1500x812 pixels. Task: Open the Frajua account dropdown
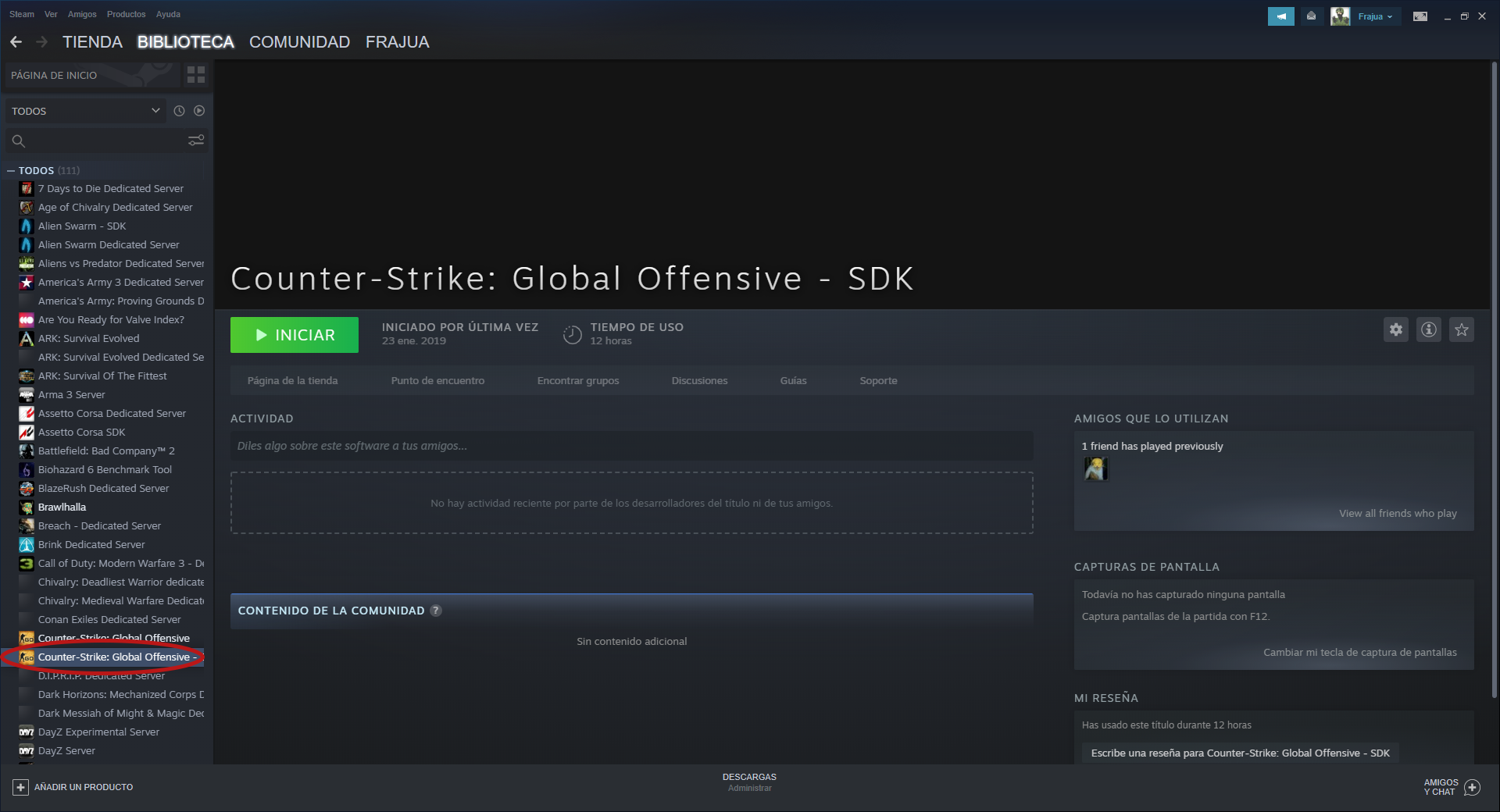1375,16
